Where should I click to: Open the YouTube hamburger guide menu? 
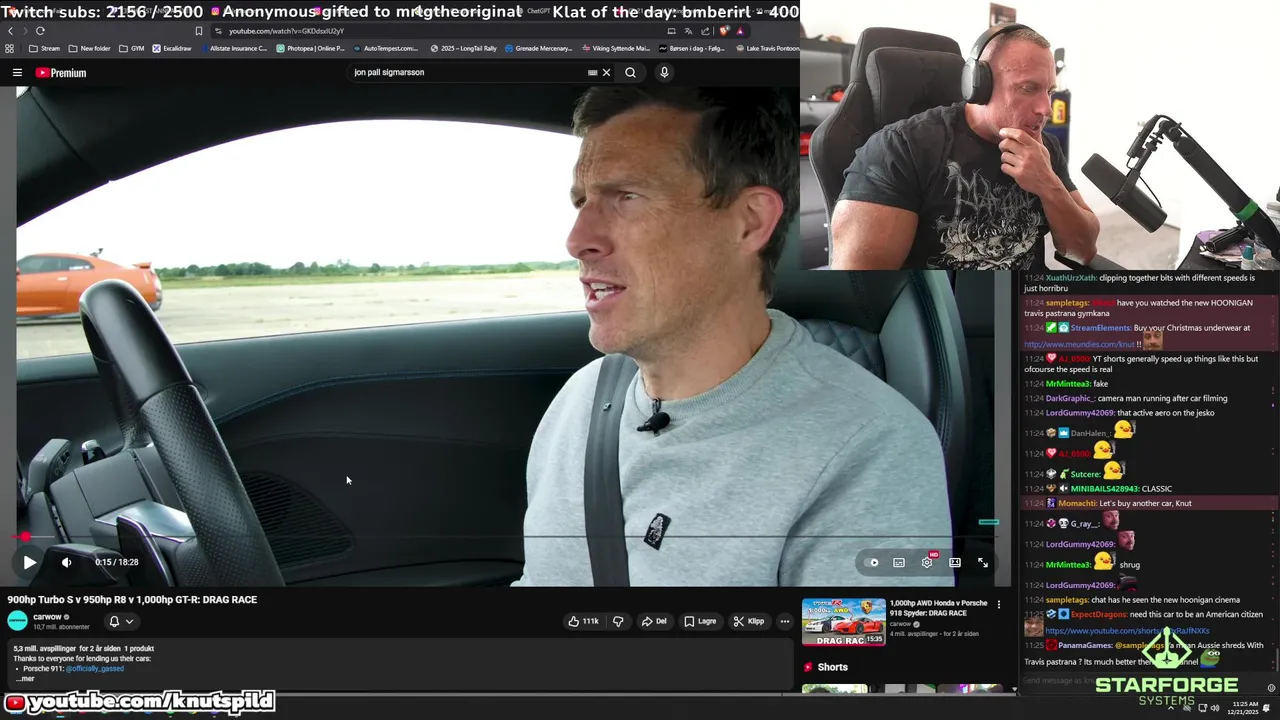(17, 73)
